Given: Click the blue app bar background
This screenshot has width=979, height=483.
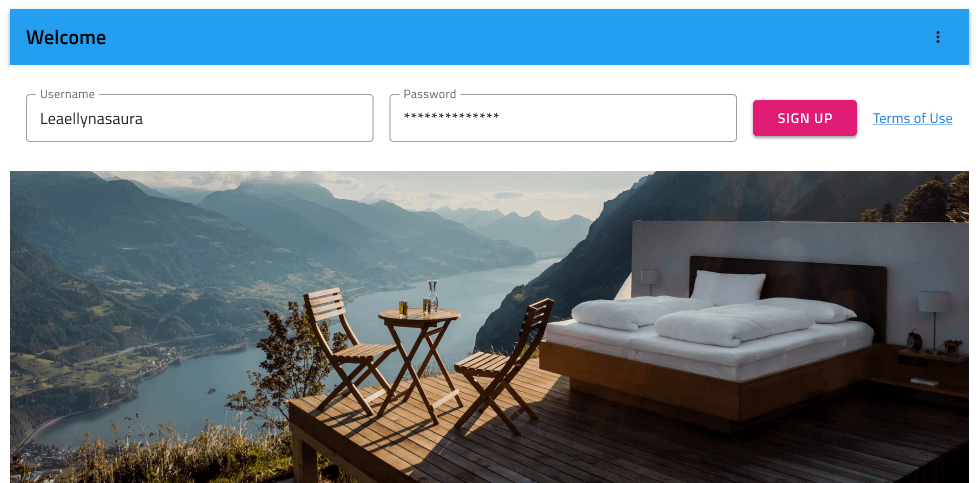Looking at the screenshot, I should click(490, 37).
